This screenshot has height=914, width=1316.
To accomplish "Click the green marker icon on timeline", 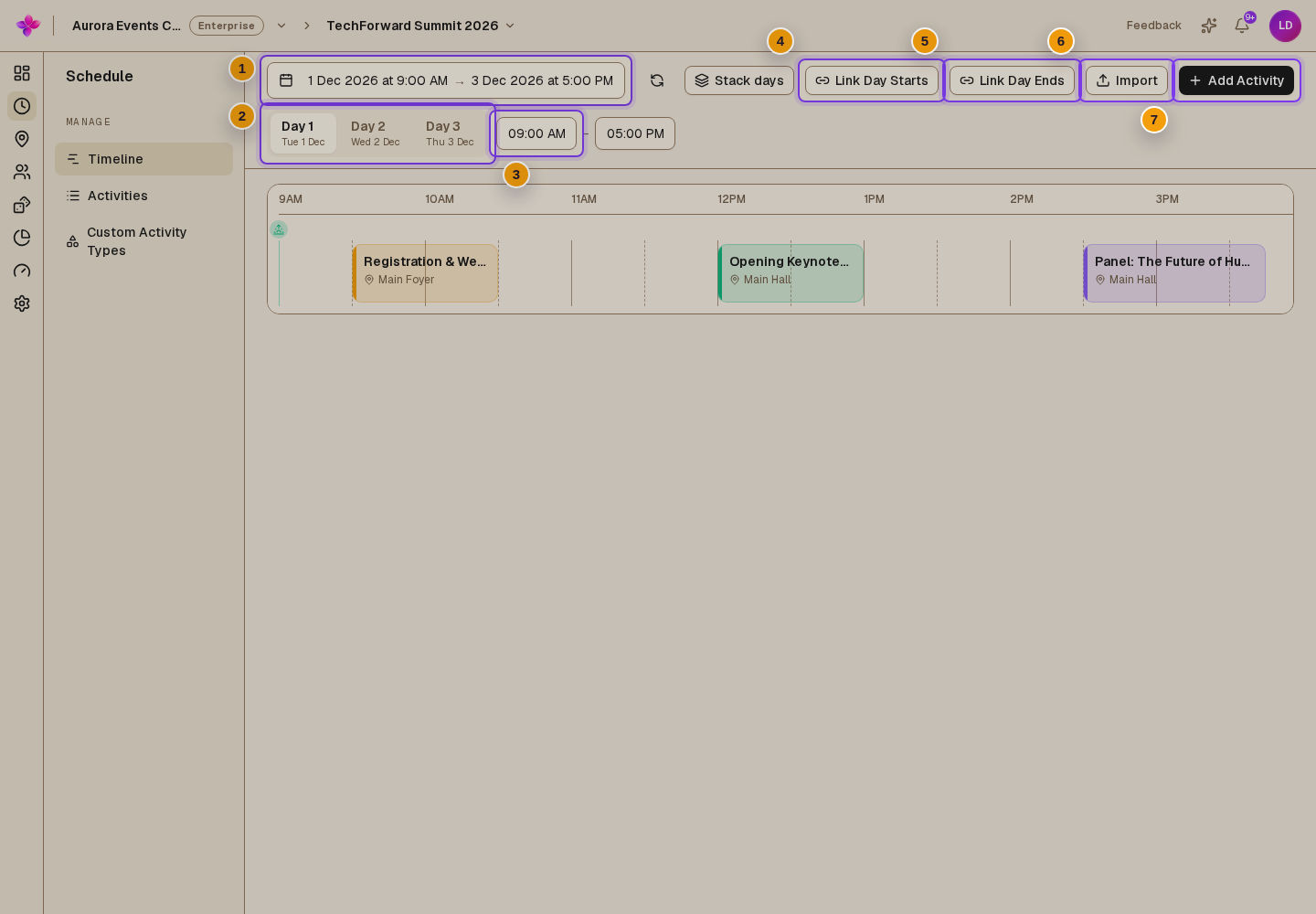I will (x=279, y=229).
